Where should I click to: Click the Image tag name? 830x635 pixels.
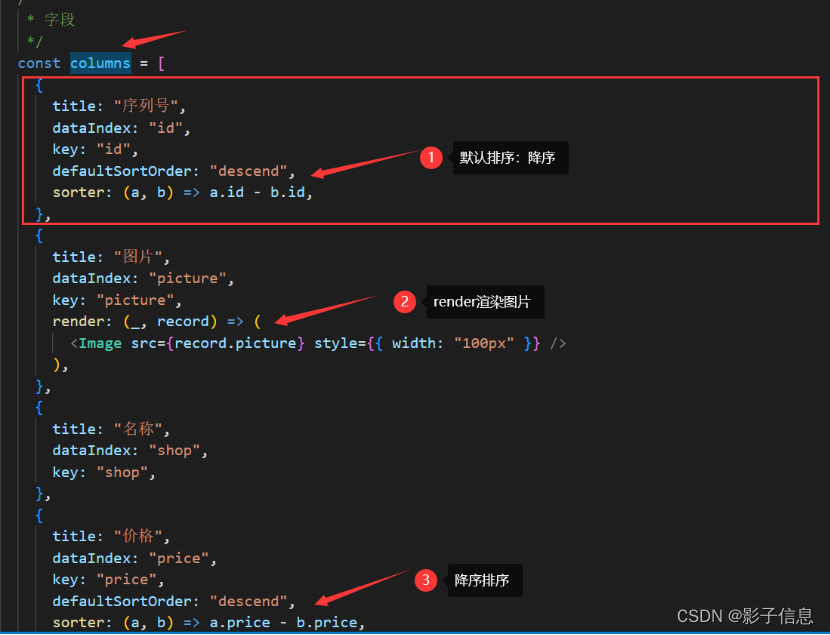click(100, 343)
